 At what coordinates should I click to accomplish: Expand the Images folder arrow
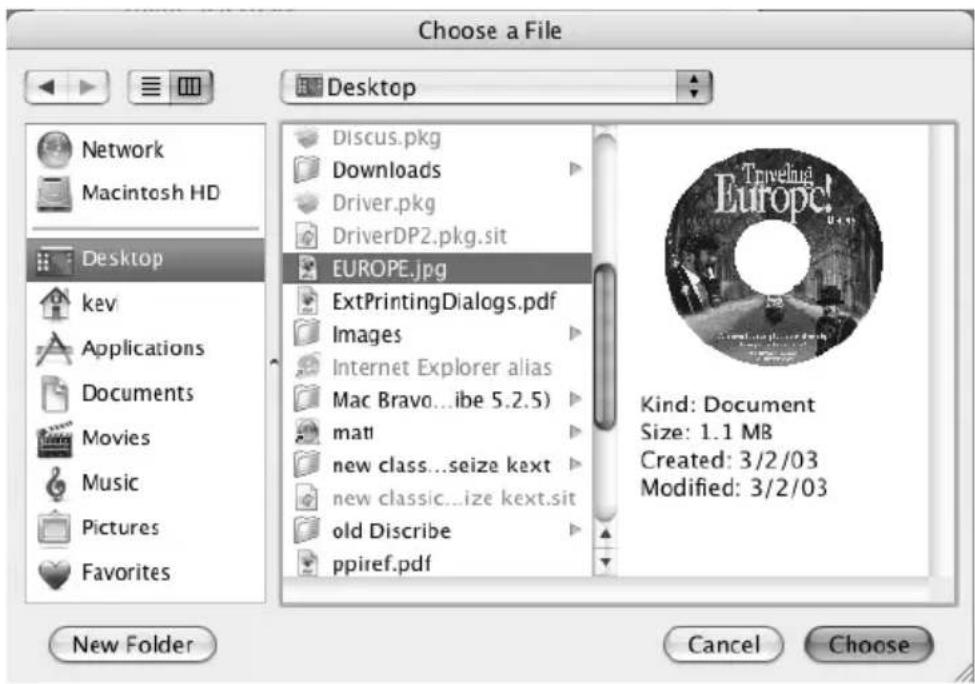(575, 333)
